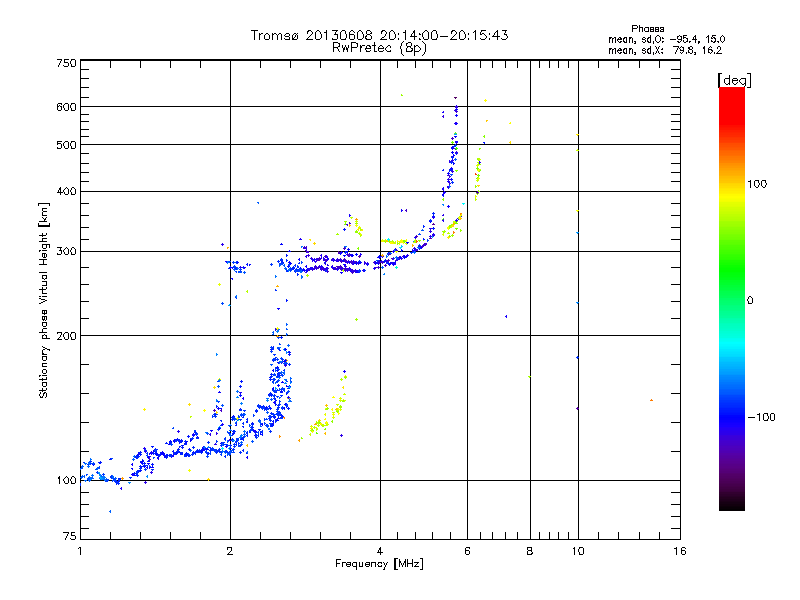Click colorbar tick label '0'
This screenshot has width=800, height=600.
pyautogui.click(x=750, y=301)
